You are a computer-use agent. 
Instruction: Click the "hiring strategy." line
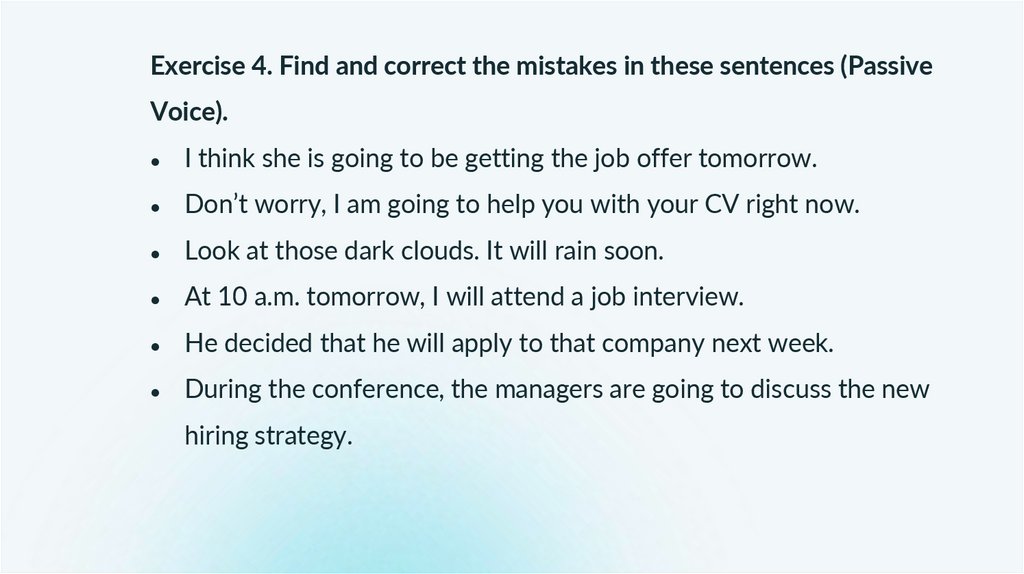pos(268,436)
